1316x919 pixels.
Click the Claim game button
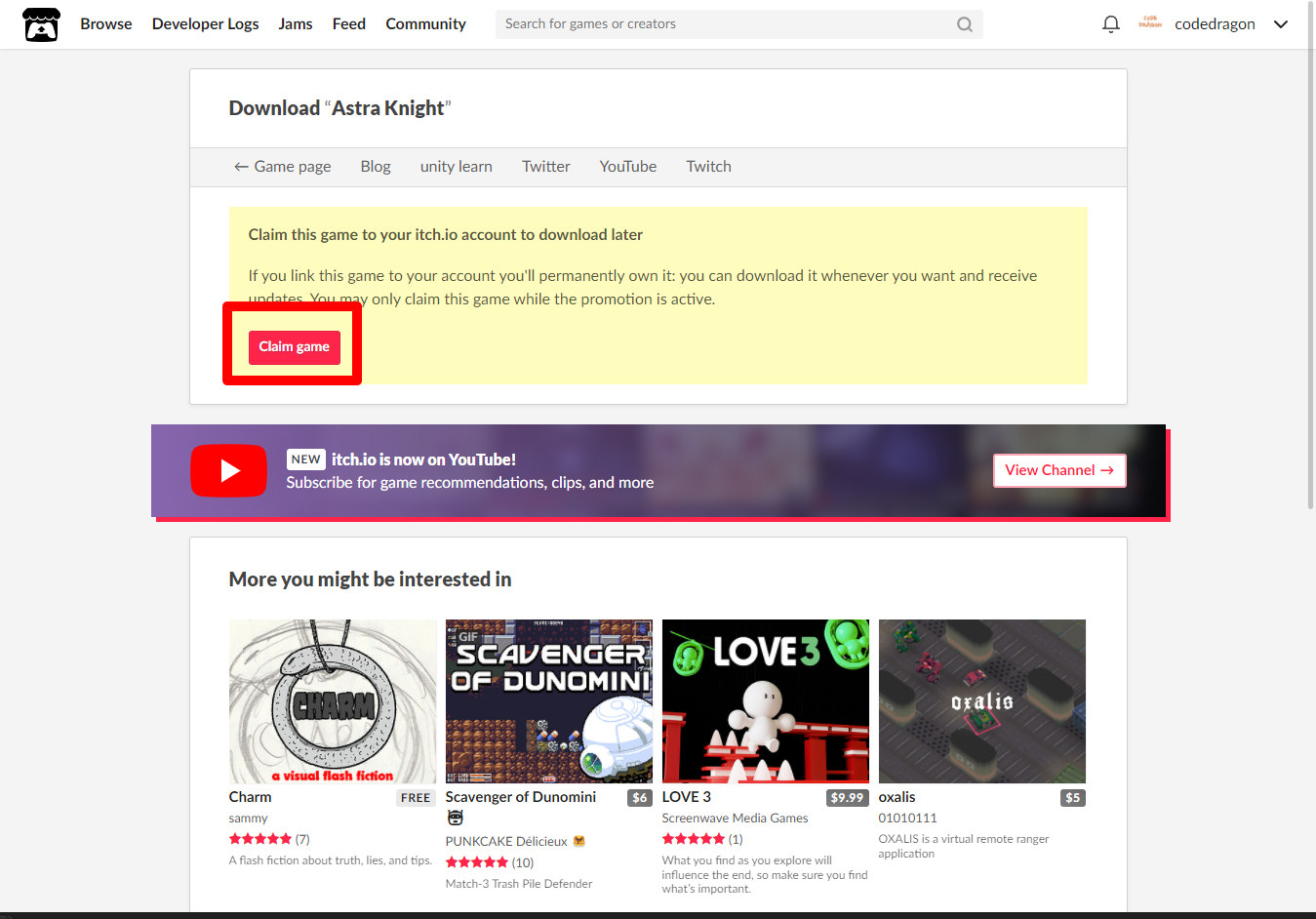coord(294,347)
